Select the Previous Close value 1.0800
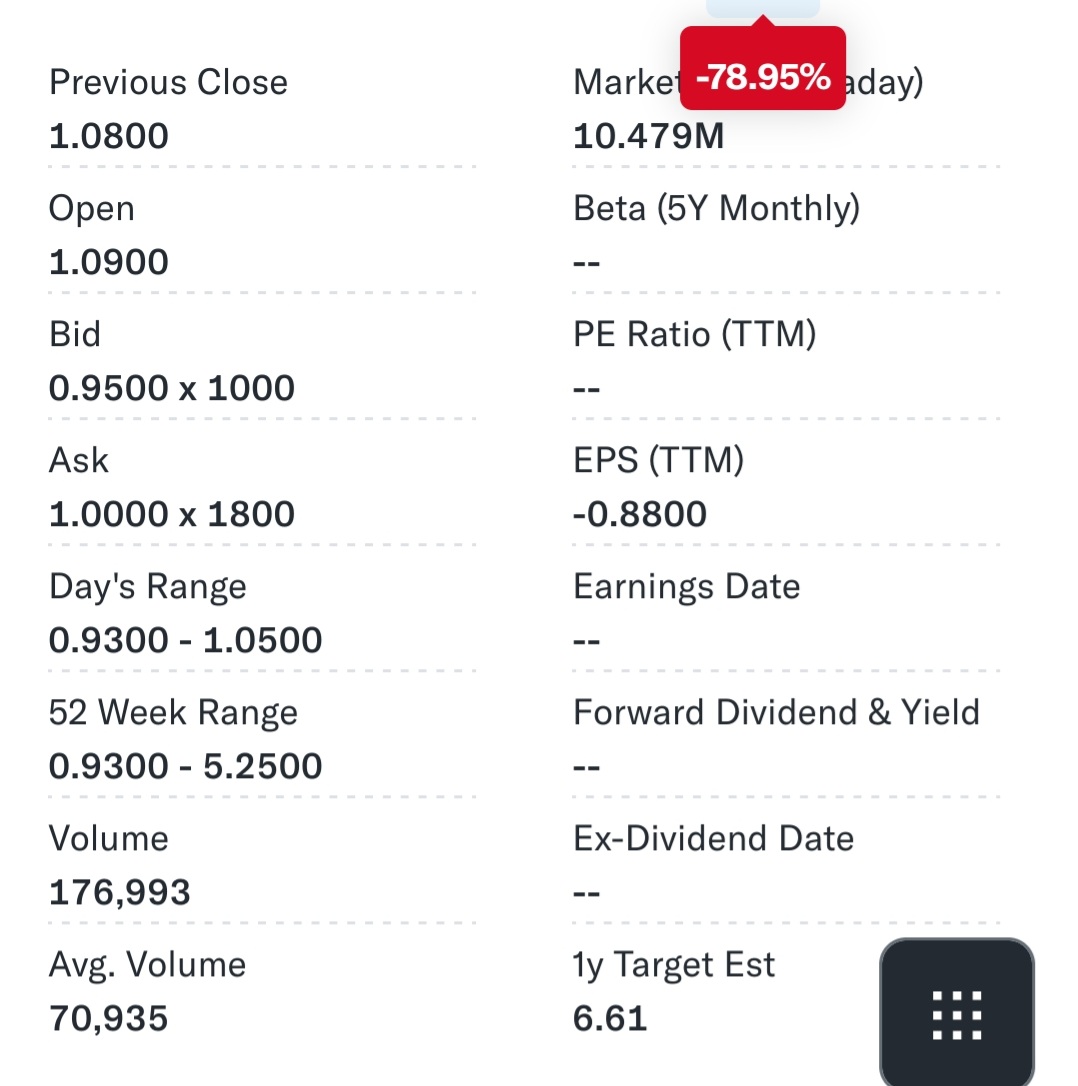The image size is (1078, 1086). point(109,136)
